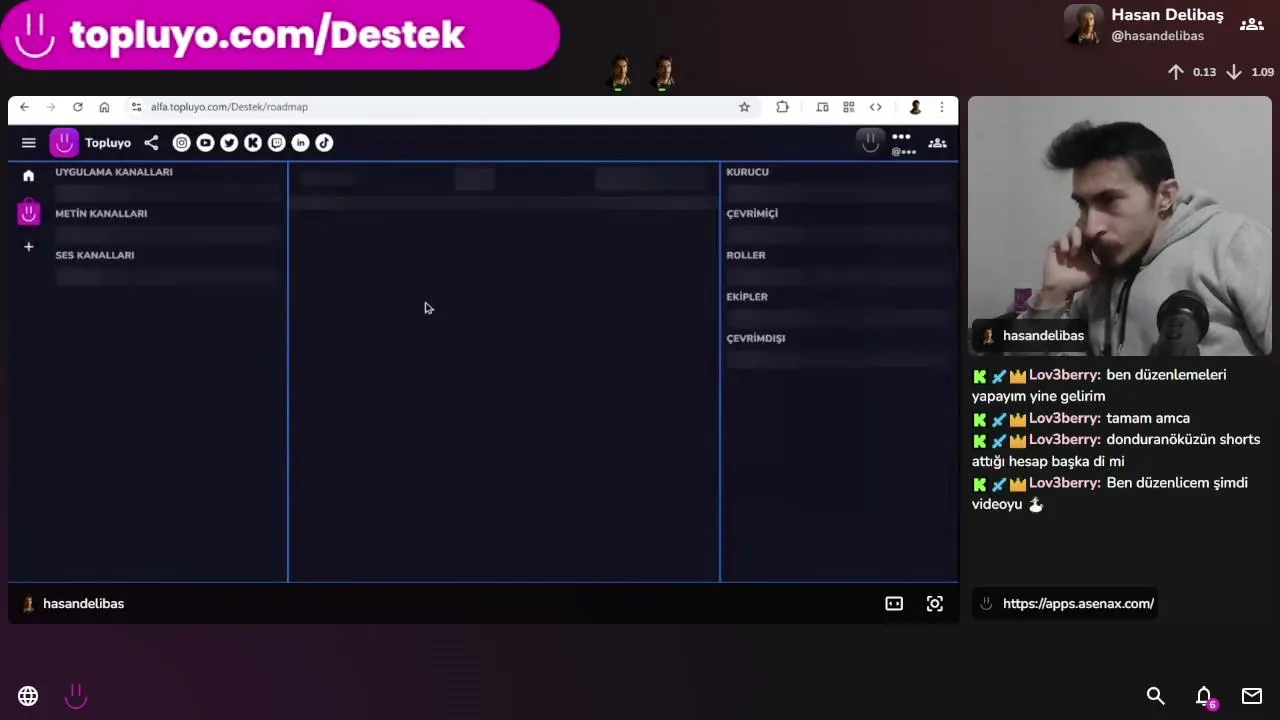
Task: Open search with the magnifier icon
Action: [x=1155, y=696]
